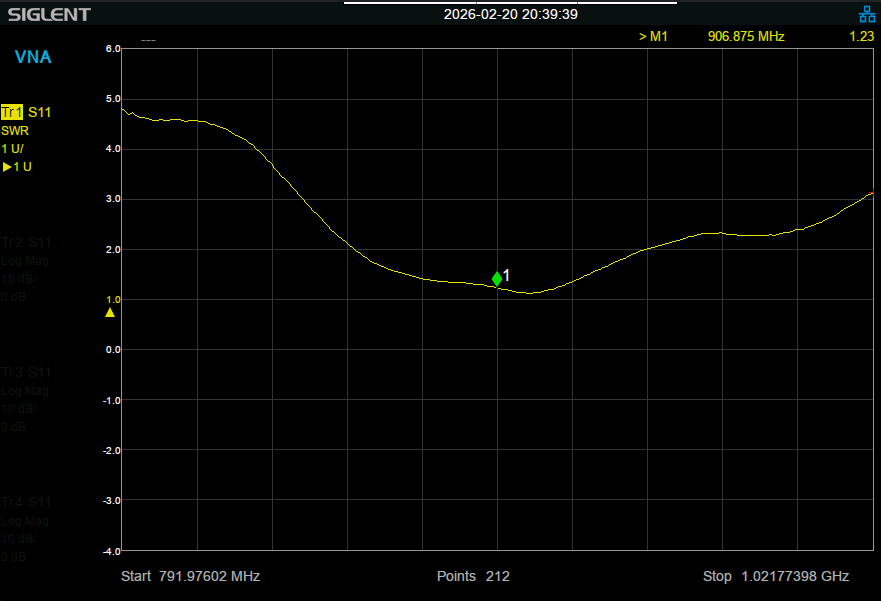Screen dimensions: 881x601
Task: Open the SWR format selector for Tr1
Action: [x=15, y=131]
